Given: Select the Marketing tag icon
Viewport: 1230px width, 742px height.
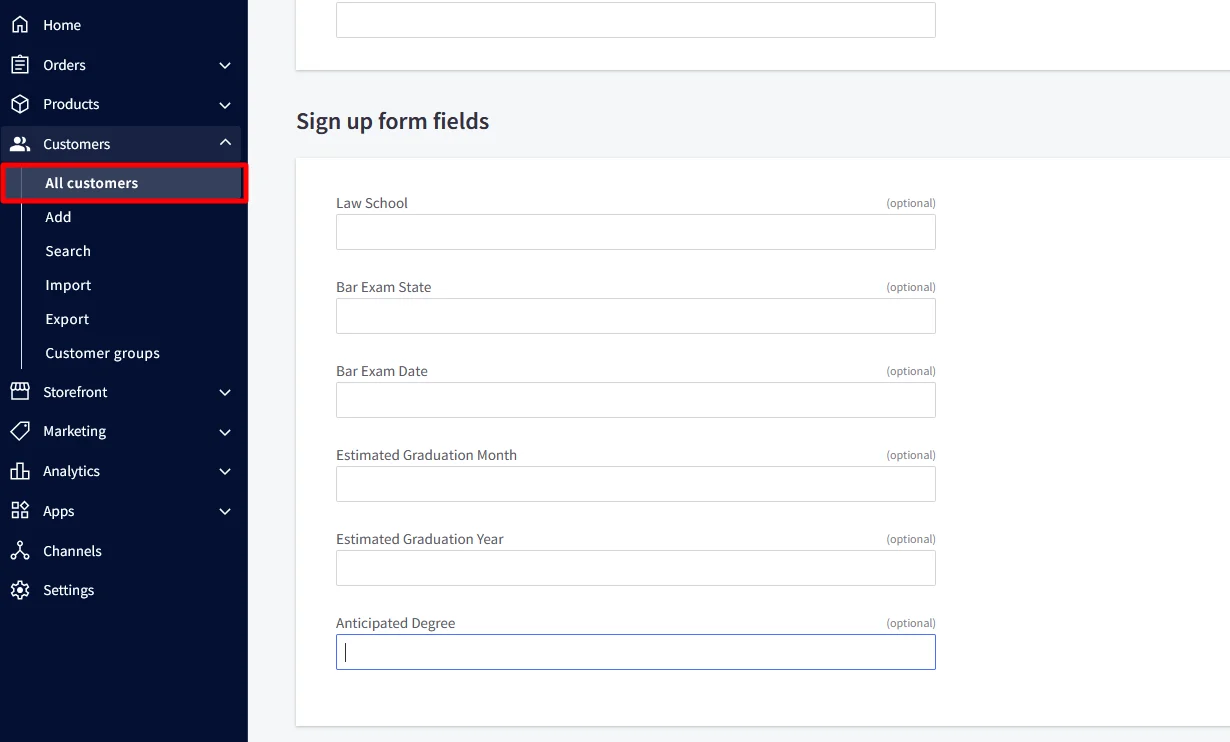Looking at the screenshot, I should click(x=21, y=431).
